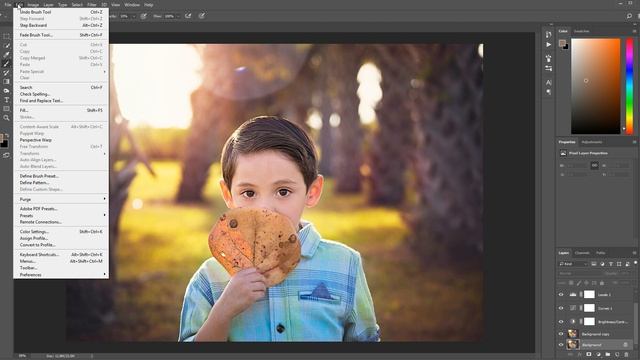Open the Brush Settings panel icon
The image size is (640, 360).
pos(549,58)
